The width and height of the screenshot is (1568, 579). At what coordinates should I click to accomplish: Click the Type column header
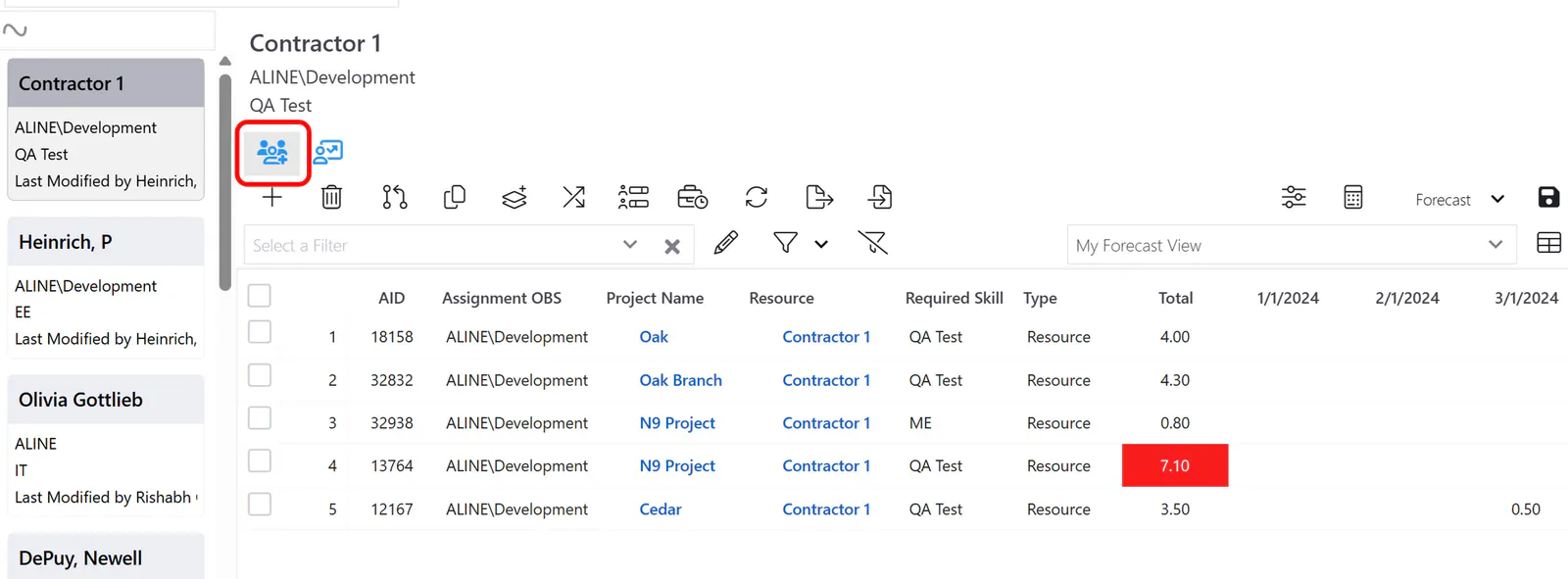[1040, 298]
